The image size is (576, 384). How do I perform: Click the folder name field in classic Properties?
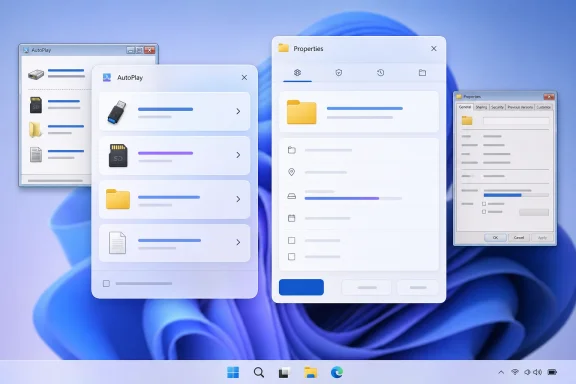(x=516, y=121)
